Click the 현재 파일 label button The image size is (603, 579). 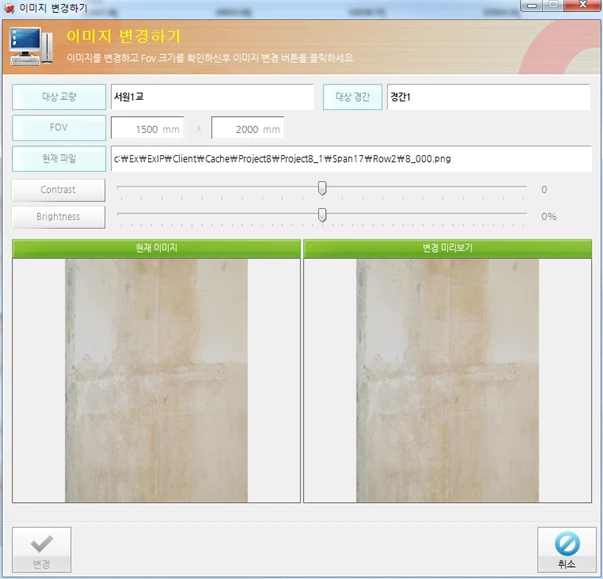[59, 158]
